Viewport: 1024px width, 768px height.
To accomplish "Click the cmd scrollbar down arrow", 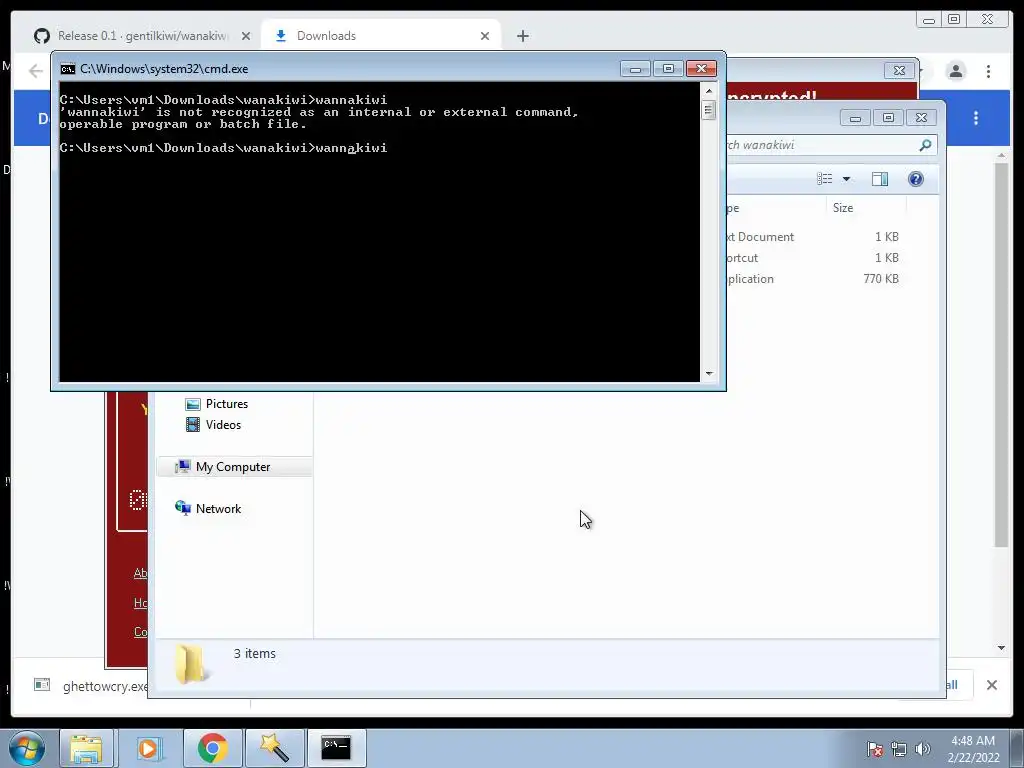I will pyautogui.click(x=709, y=374).
